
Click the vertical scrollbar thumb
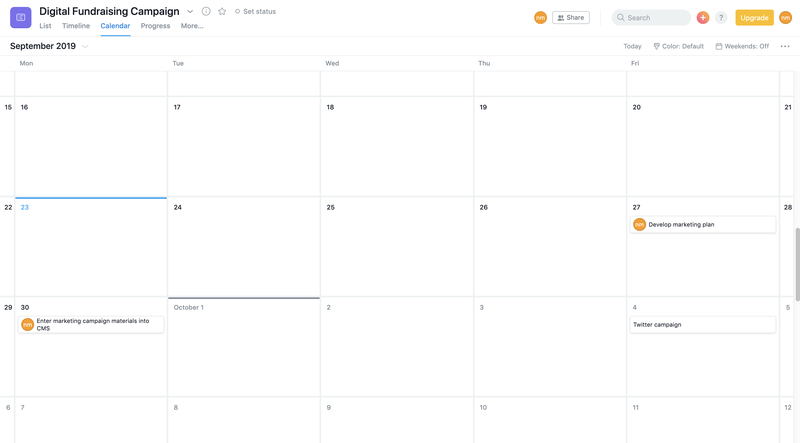pyautogui.click(x=797, y=264)
